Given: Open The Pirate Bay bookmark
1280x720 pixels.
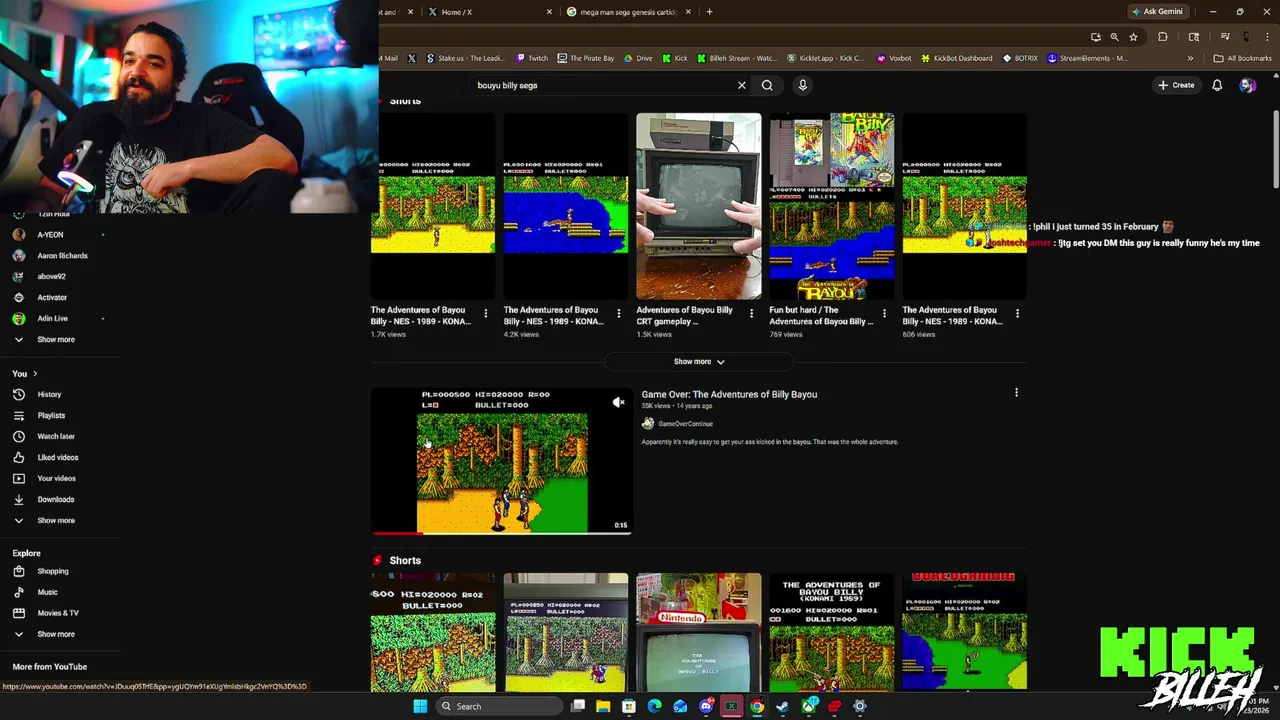Looking at the screenshot, I should pos(586,58).
